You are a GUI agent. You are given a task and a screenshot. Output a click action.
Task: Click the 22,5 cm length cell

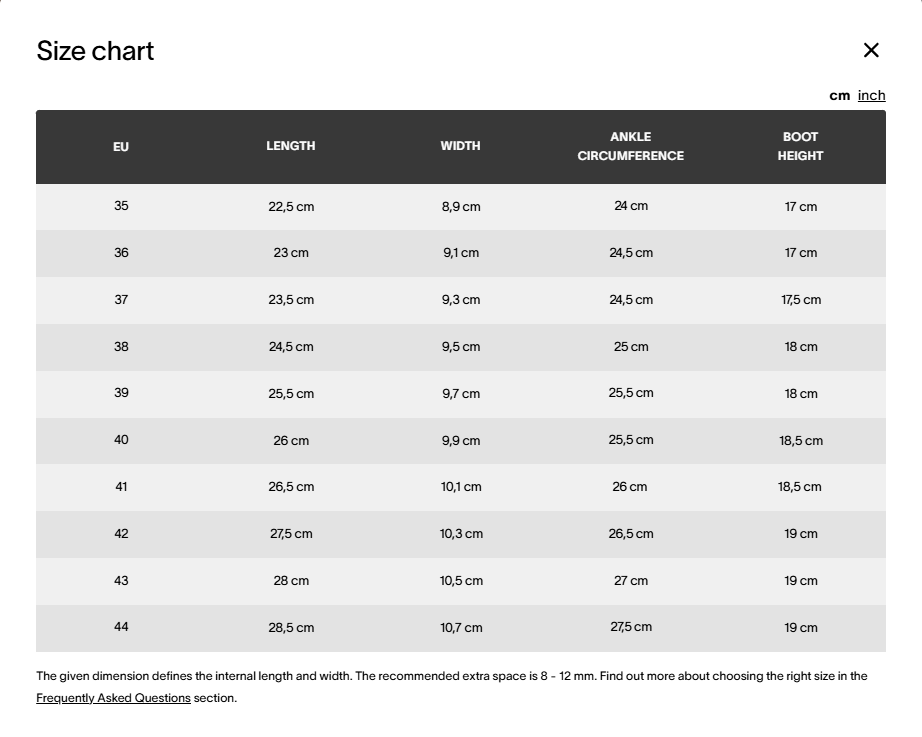point(291,207)
